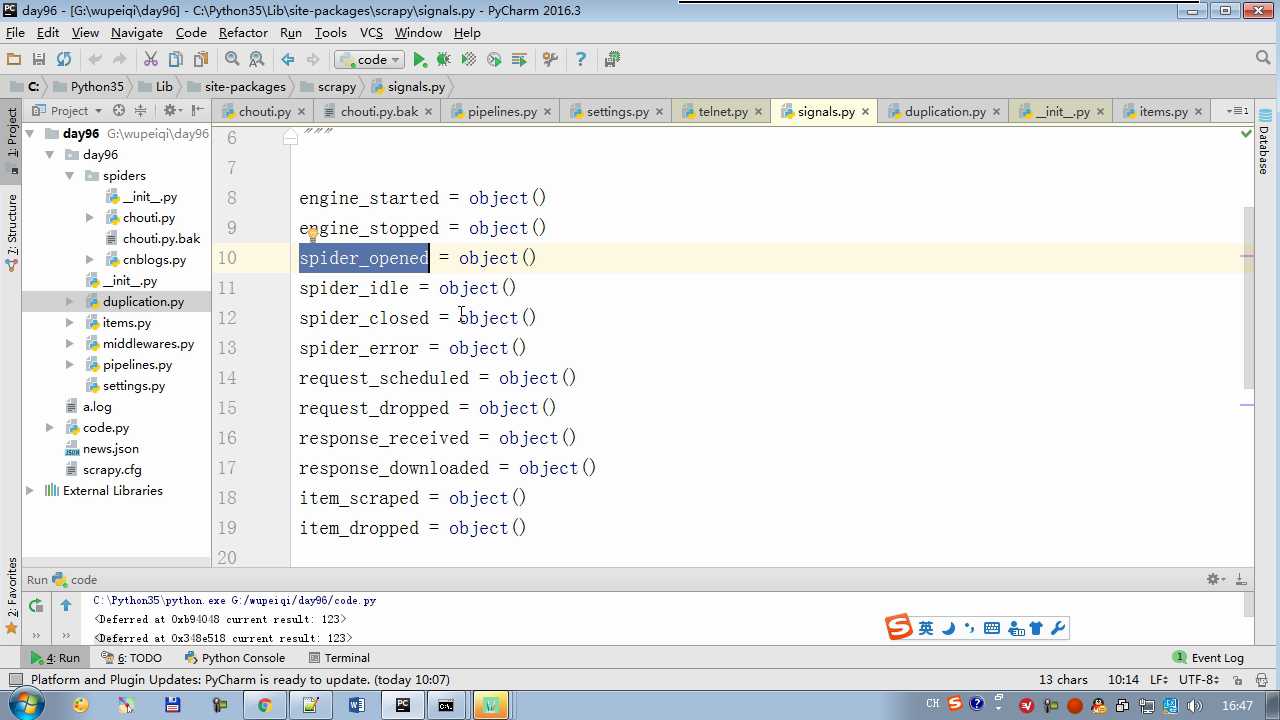The width and height of the screenshot is (1280, 720).
Task: Open the line separator LF dropdown
Action: coord(1159,680)
